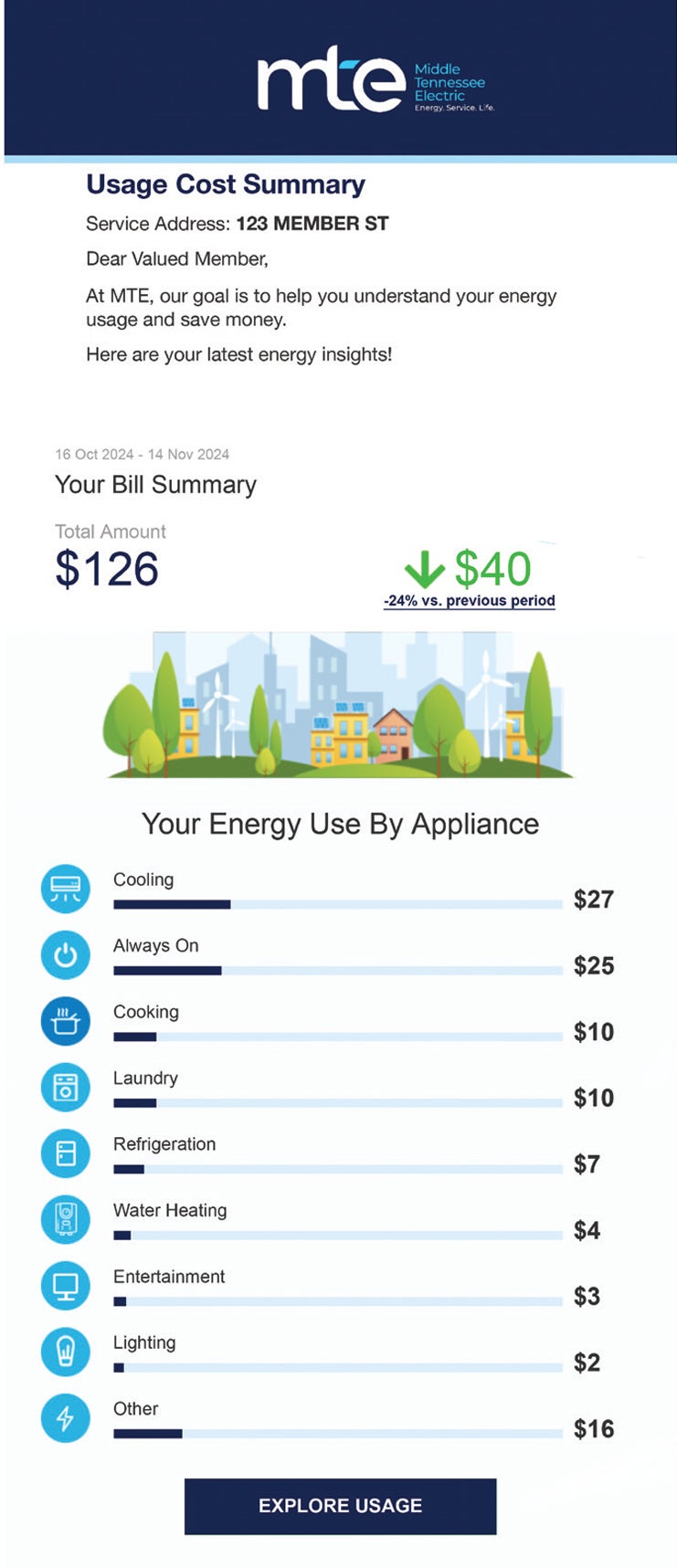The image size is (677, 1568).
Task: Click the Cooling usage bar
Action: (x=337, y=905)
